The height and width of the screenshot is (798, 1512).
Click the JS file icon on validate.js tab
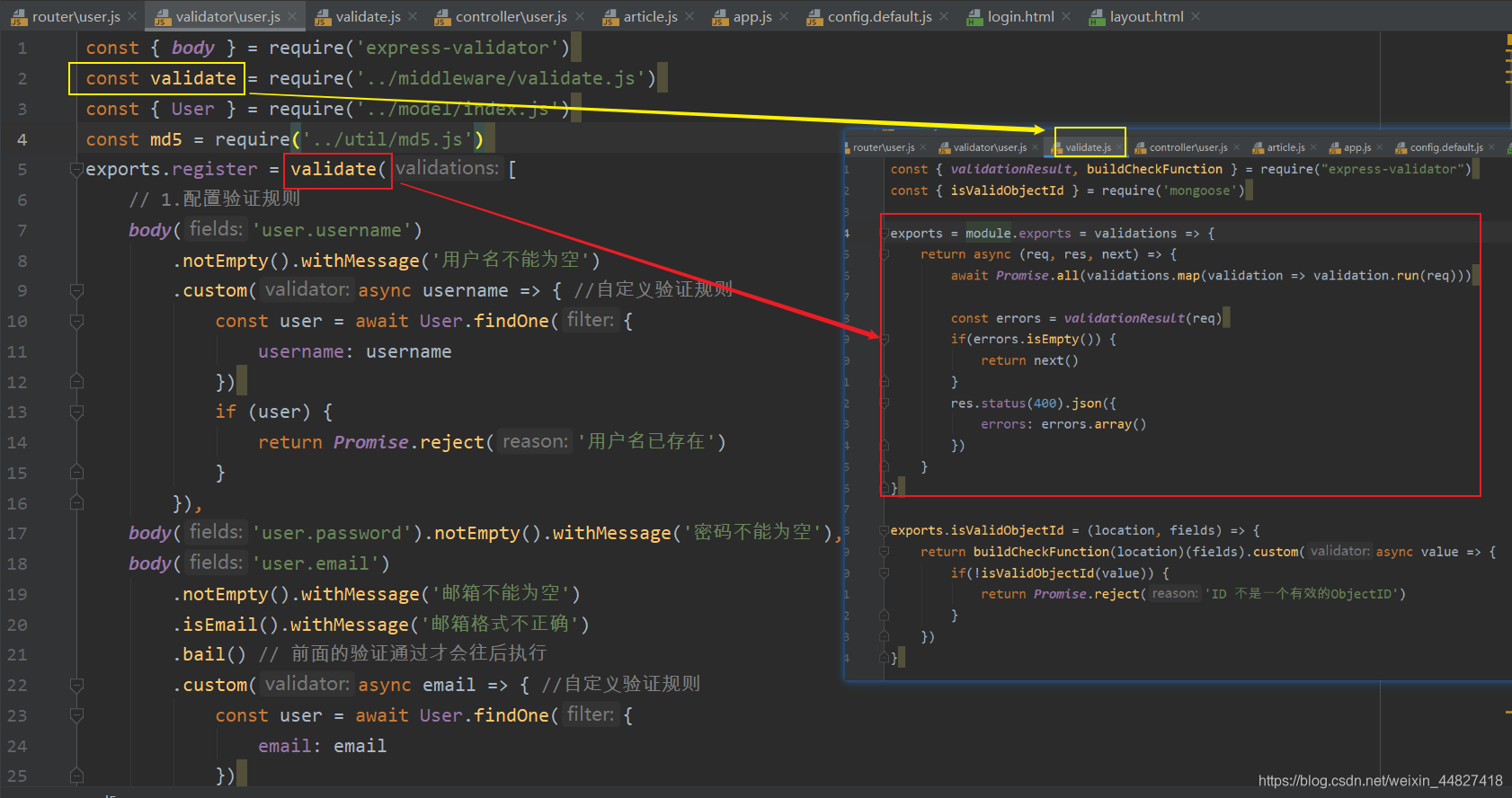coord(322,17)
